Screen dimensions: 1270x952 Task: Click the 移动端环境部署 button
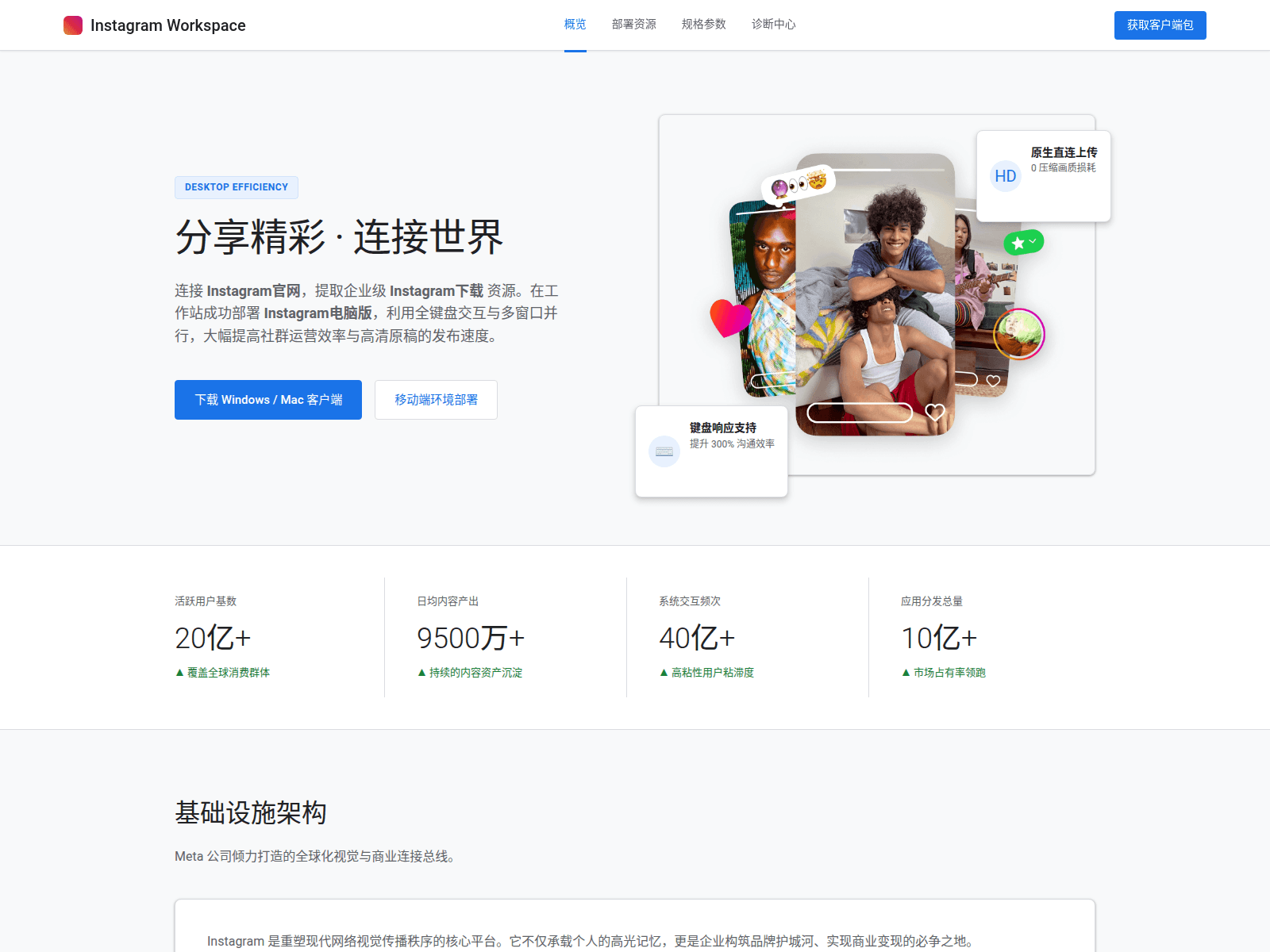(437, 400)
